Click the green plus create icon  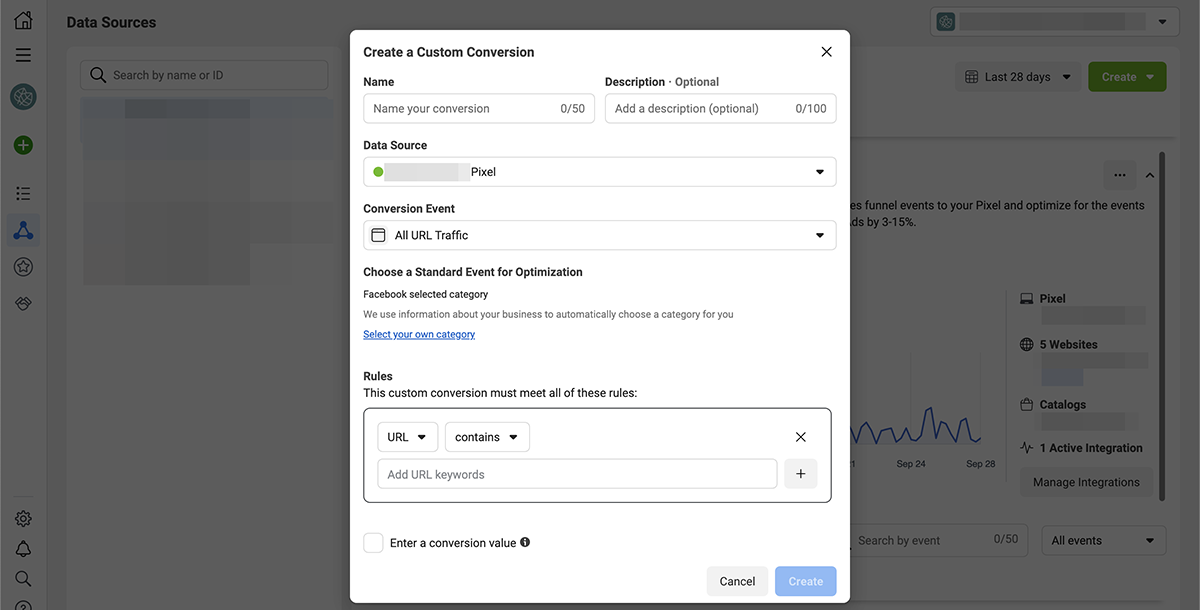23,145
